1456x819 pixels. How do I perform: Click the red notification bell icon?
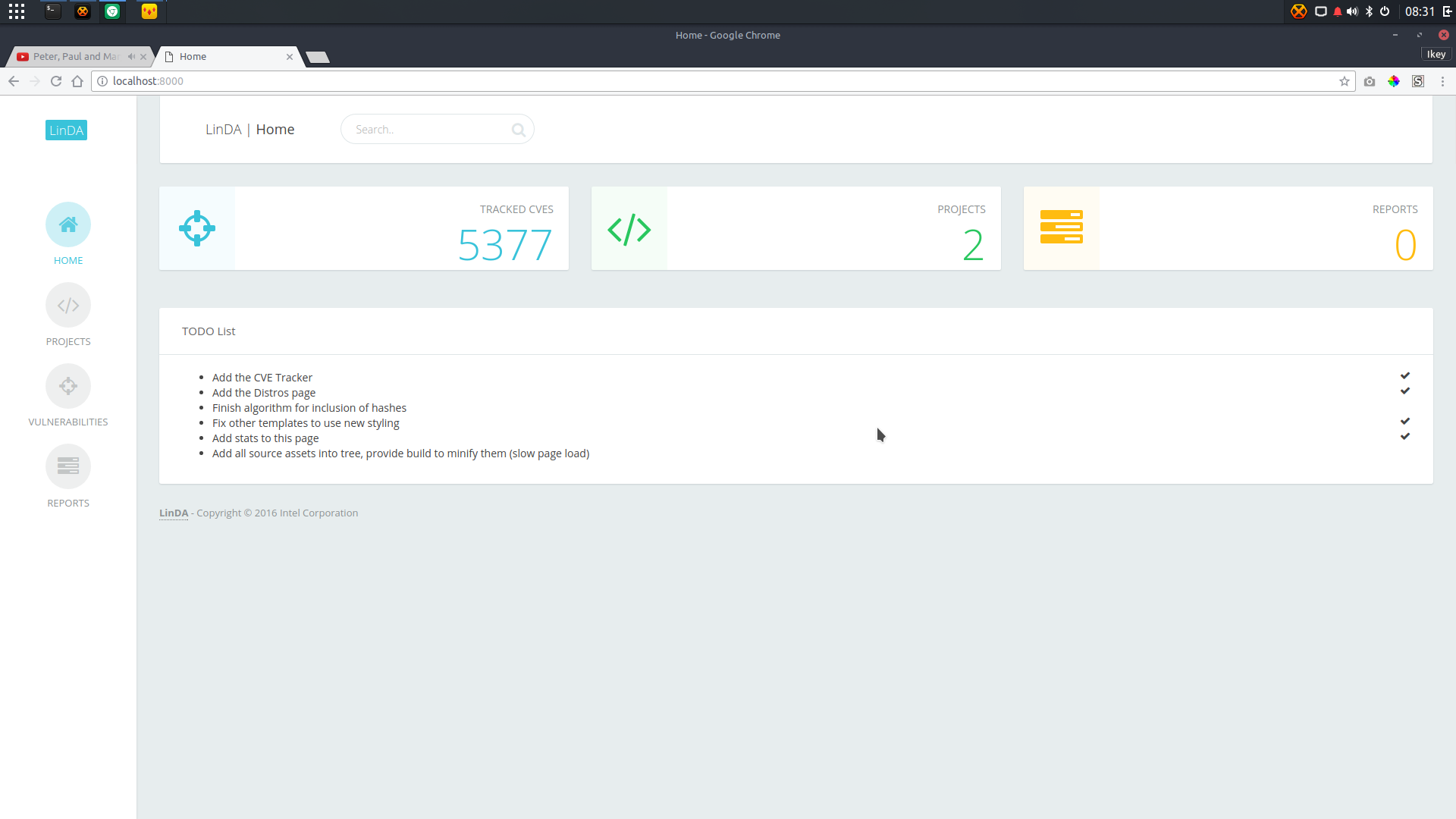[x=1338, y=11]
